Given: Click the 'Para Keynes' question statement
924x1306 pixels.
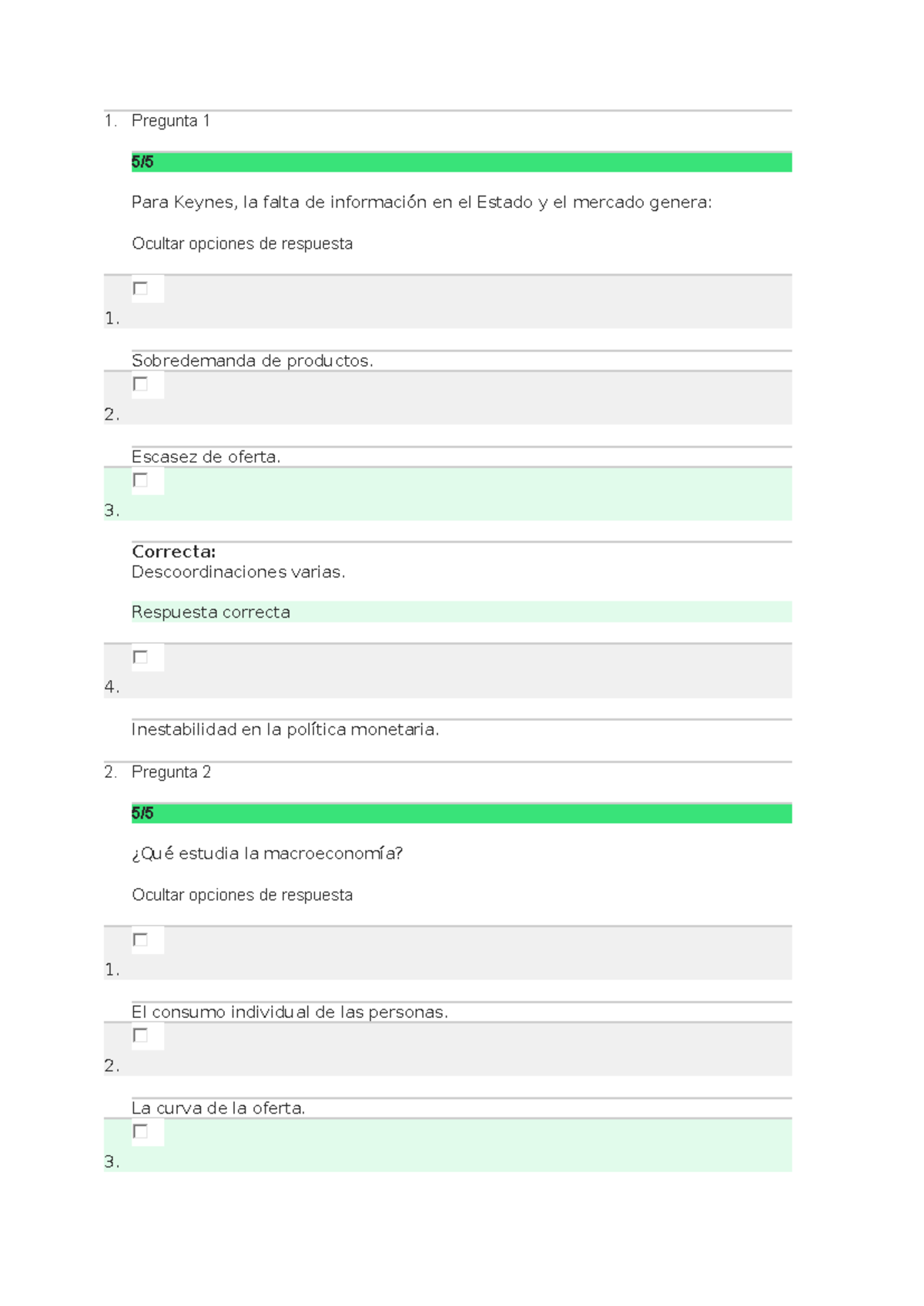Looking at the screenshot, I should point(421,203).
